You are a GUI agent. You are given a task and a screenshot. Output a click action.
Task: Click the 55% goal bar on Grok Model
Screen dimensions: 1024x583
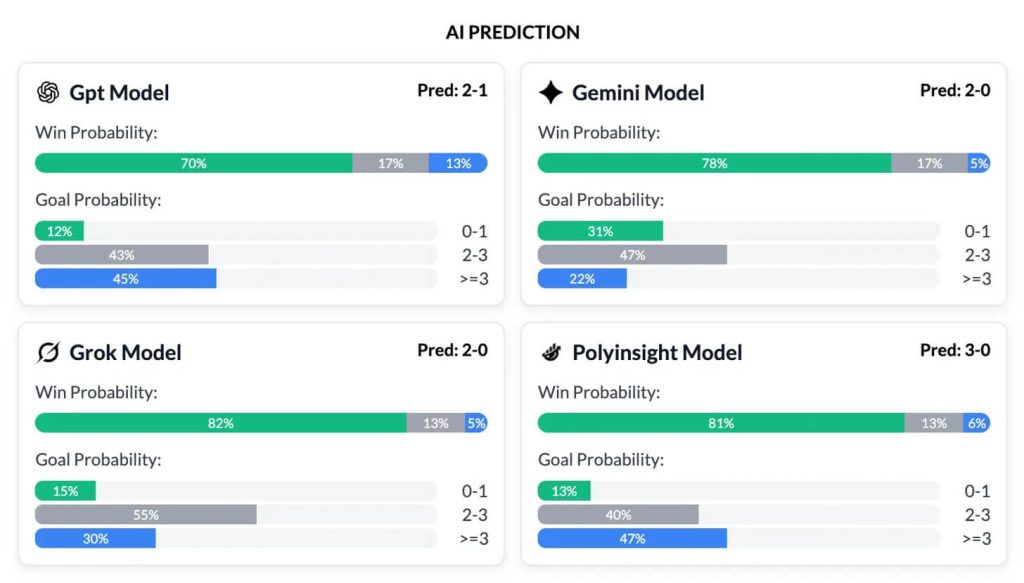(146, 515)
